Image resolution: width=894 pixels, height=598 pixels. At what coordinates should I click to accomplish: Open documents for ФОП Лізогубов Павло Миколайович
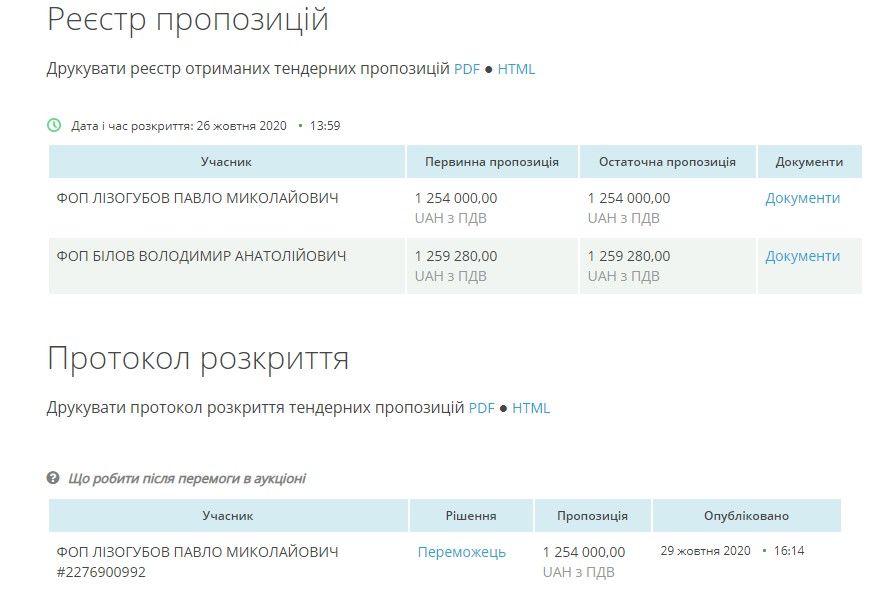pos(802,198)
